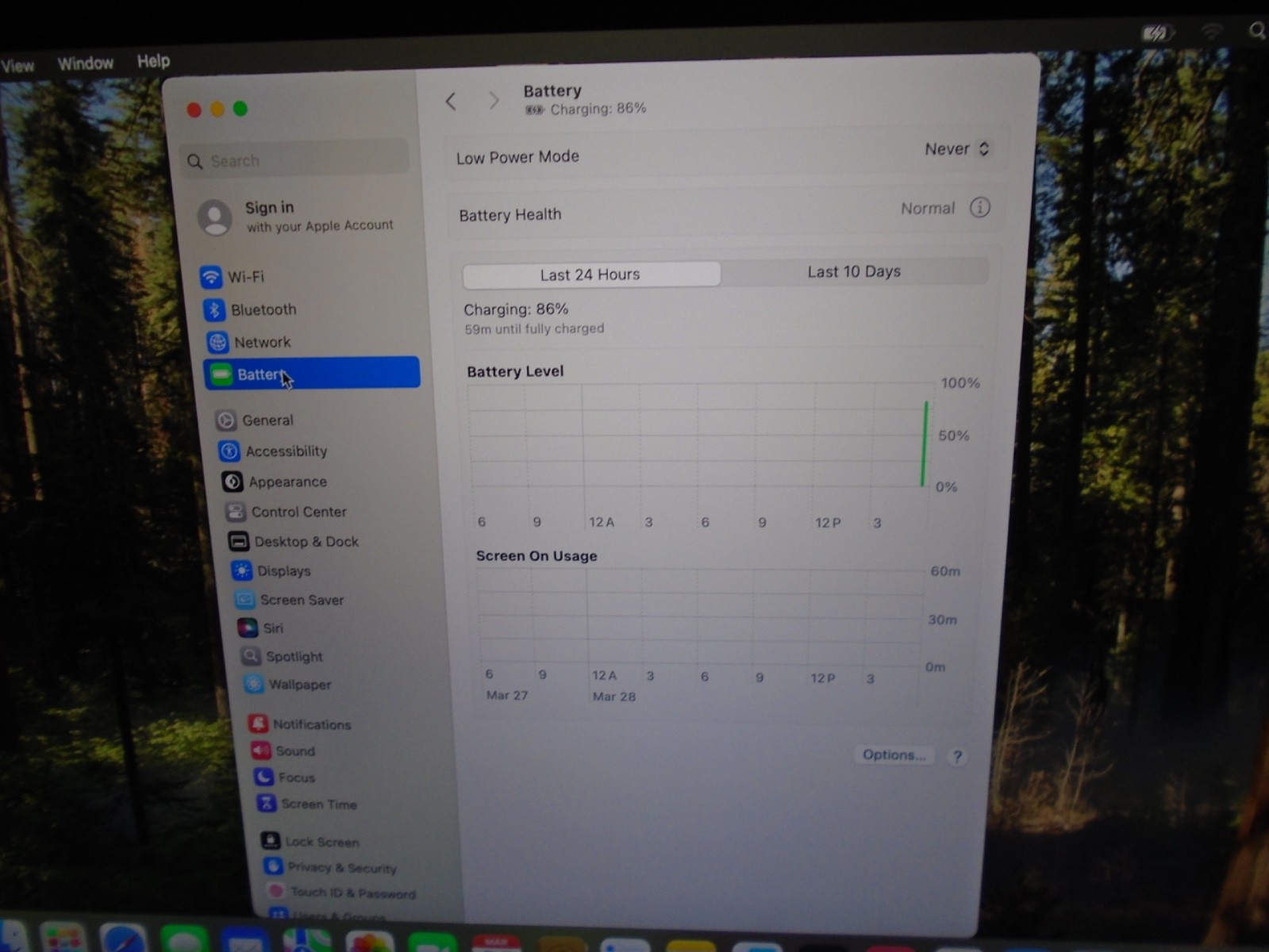Open the View menu

pos(17,66)
